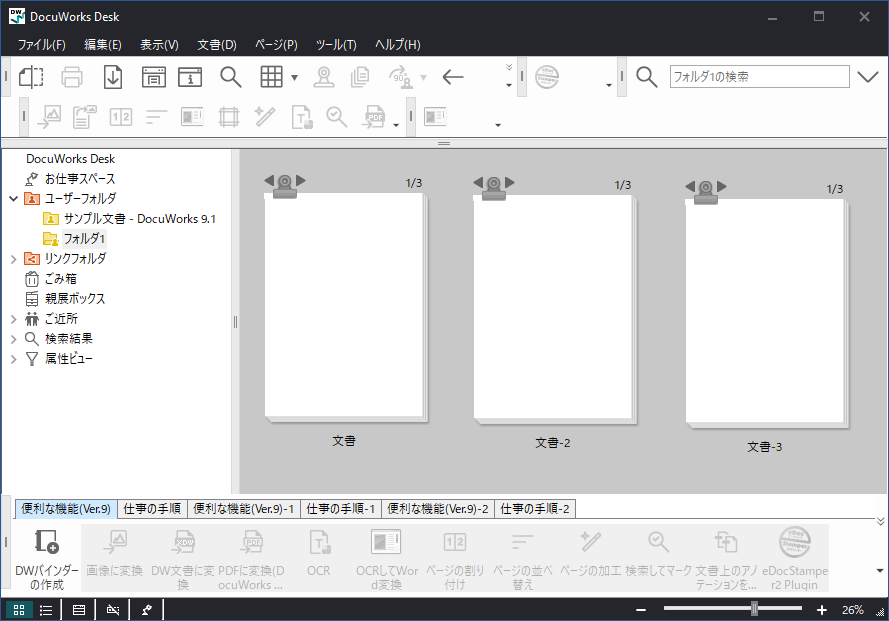889x621 pixels.
Task: Click the import document toolbar icon with down arrow
Action: pyautogui.click(x=113, y=77)
